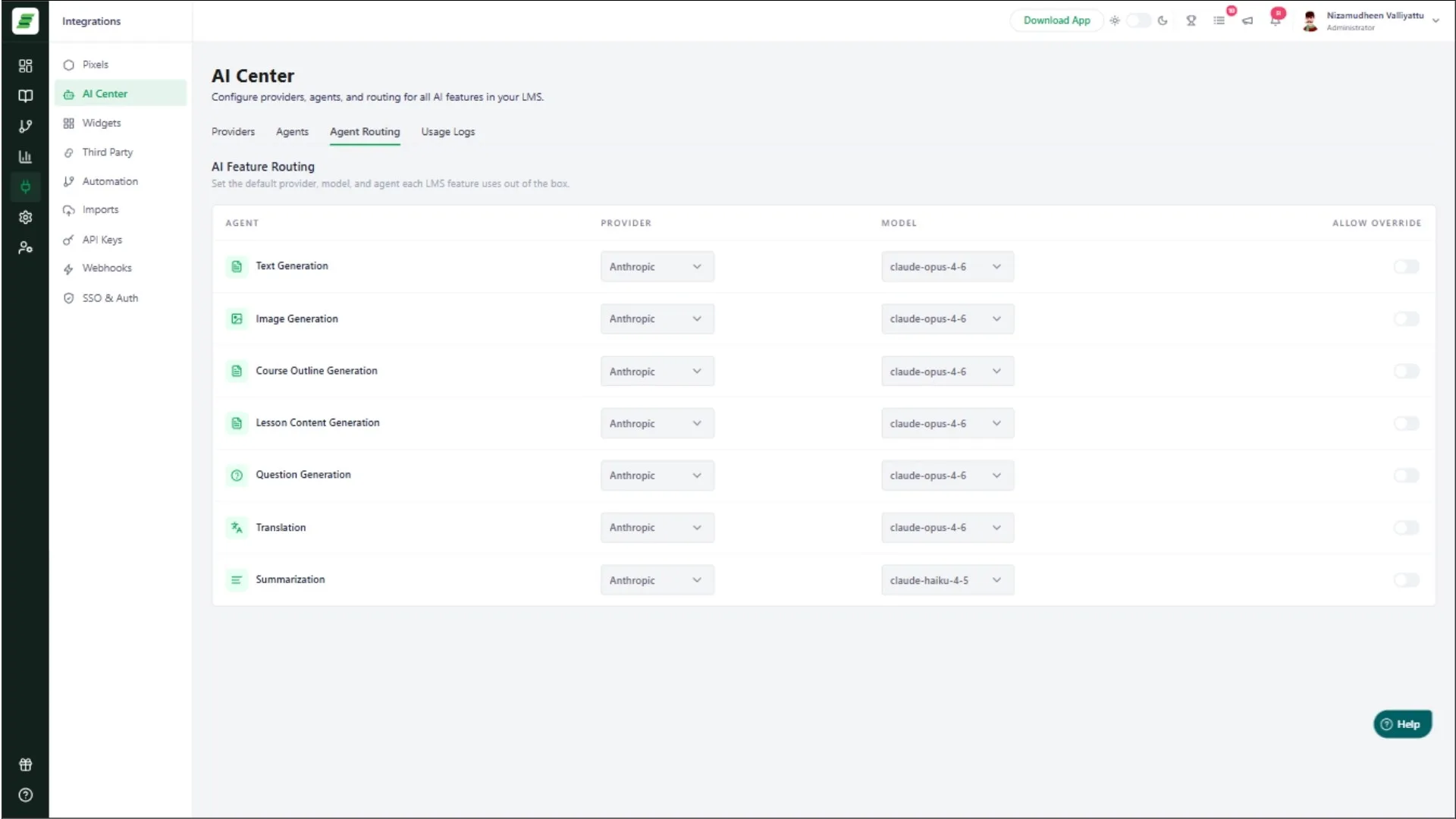The height and width of the screenshot is (819, 1456).
Task: Open the help question mark icon in rail
Action: coord(25,795)
